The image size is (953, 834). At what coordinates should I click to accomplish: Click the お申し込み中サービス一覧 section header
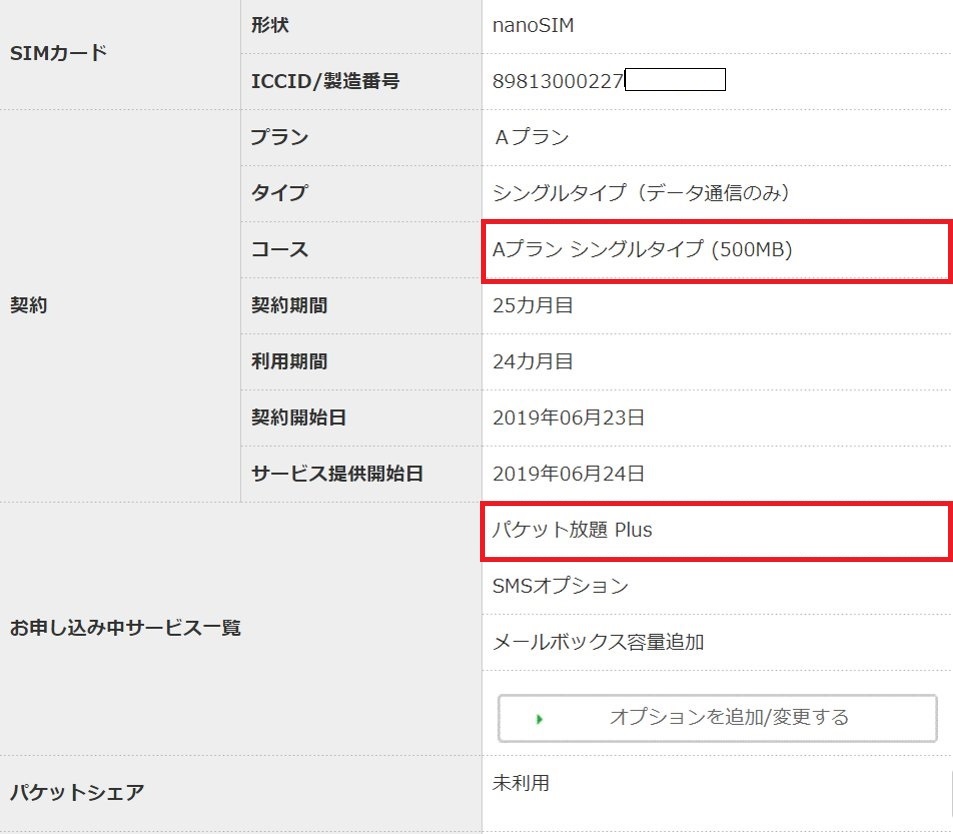tap(125, 629)
